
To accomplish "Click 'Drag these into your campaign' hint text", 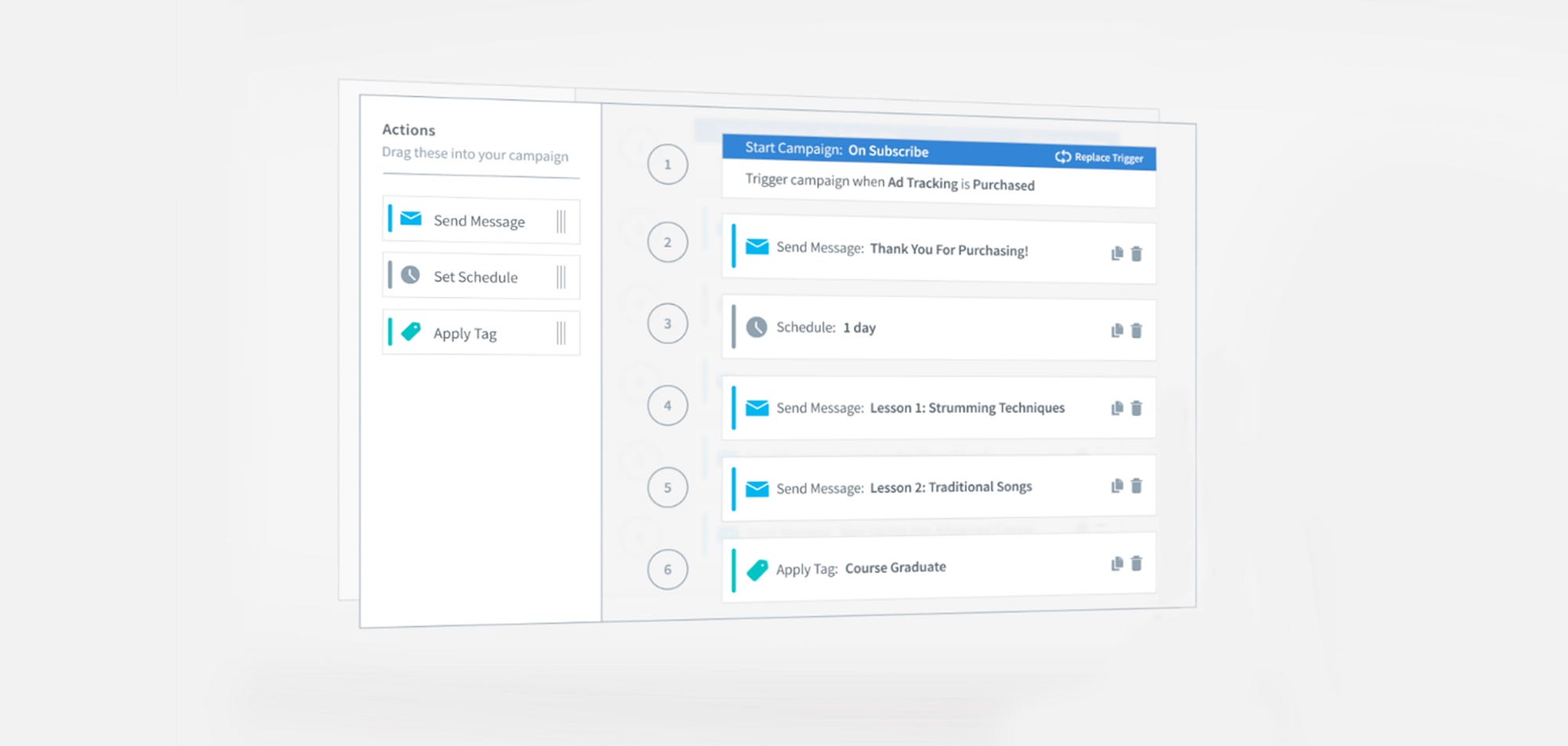I will 475,154.
